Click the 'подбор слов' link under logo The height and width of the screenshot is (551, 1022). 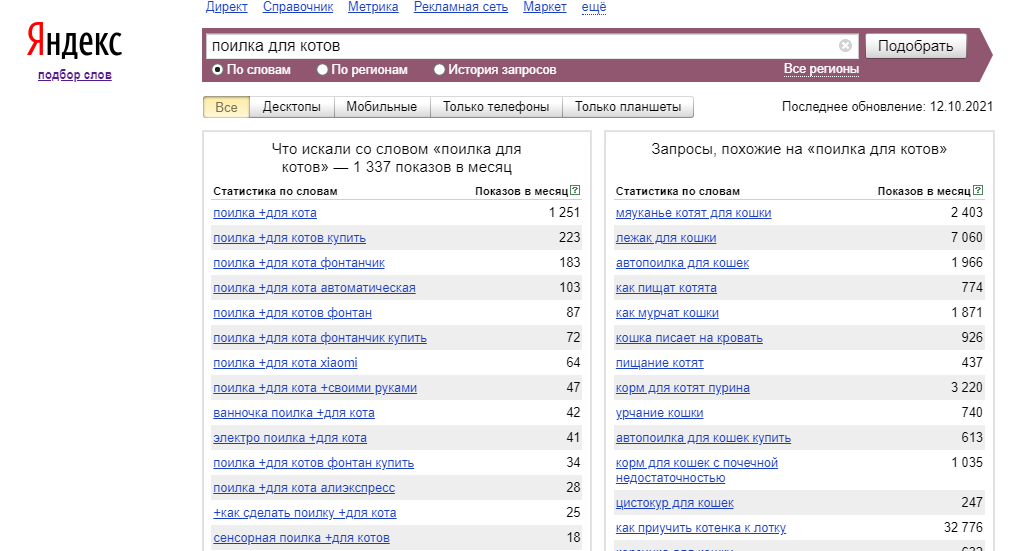(75, 75)
